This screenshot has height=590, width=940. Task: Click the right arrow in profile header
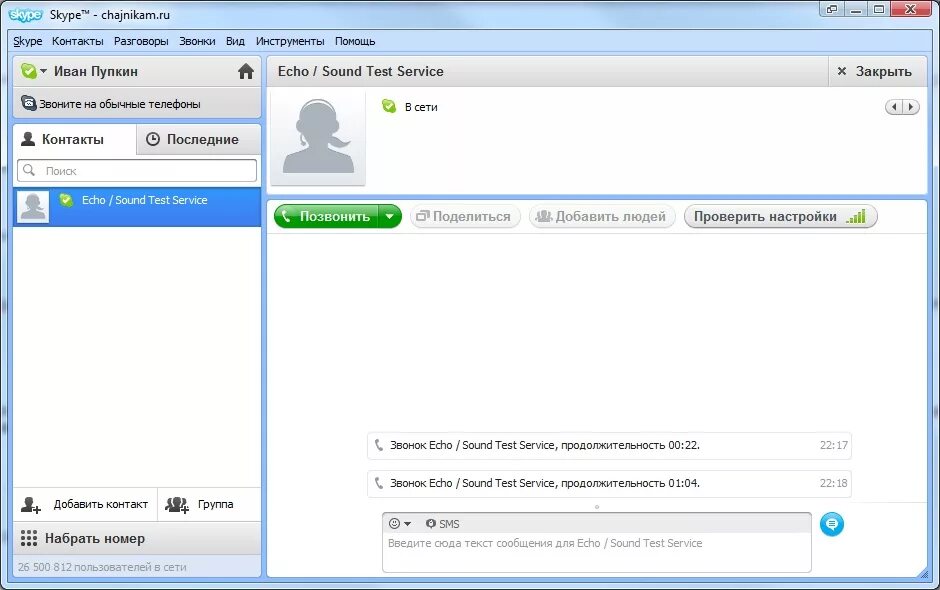[911, 107]
